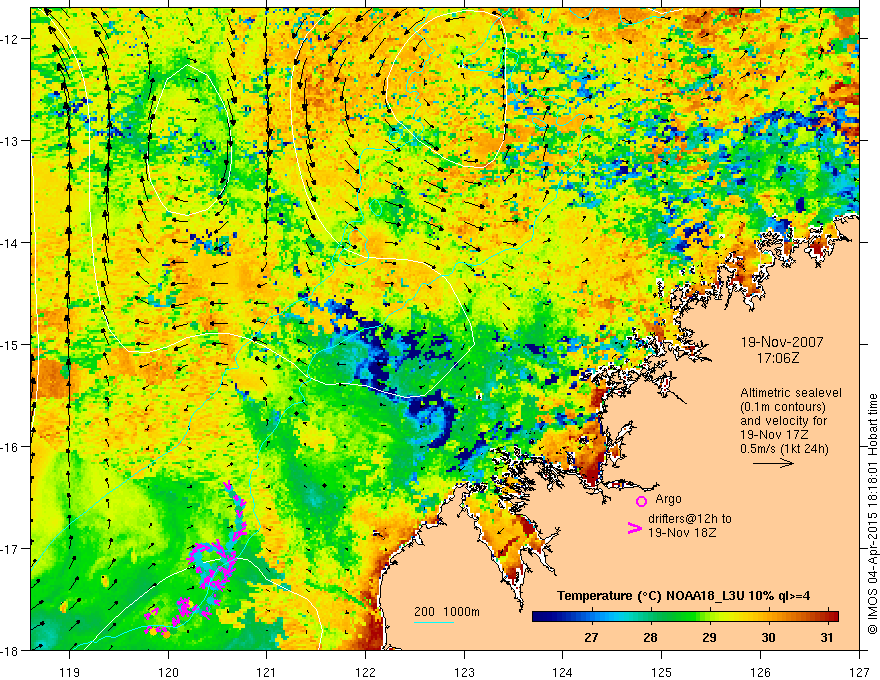Screen dimensions: 880x680
Task: Click the color bar value 29
Action: (x=709, y=637)
